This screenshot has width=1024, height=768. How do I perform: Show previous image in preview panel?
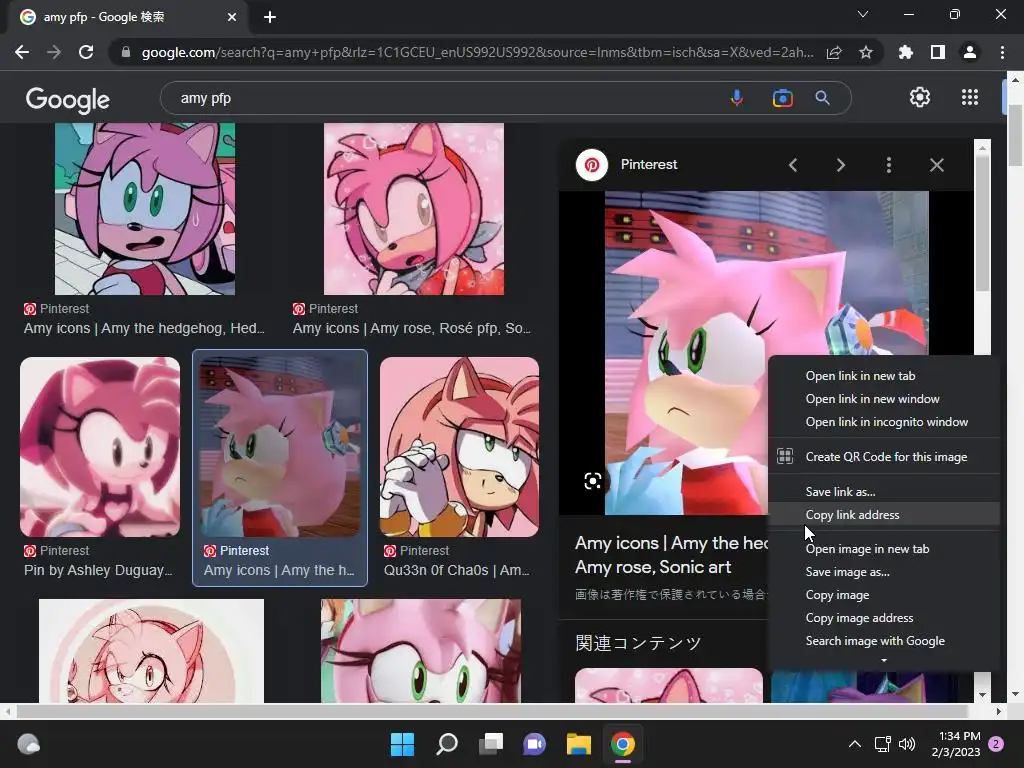[793, 165]
